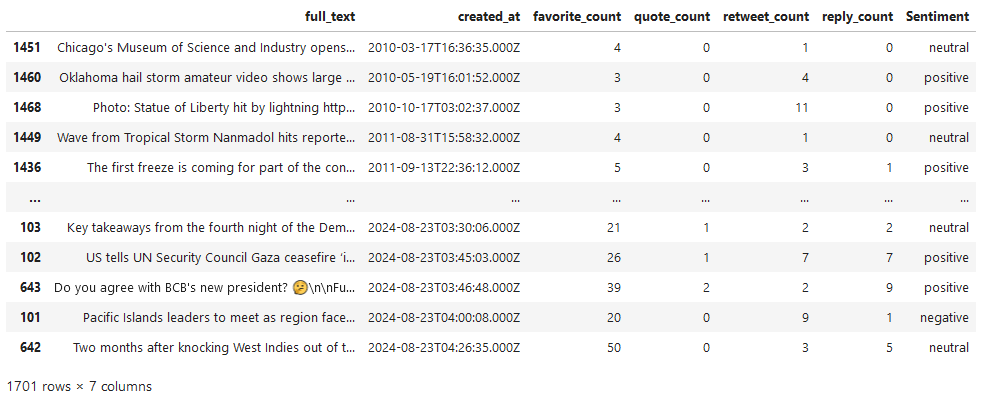Select row index 1468
Screen dimensions: 990x408
pyautogui.click(x=27, y=107)
